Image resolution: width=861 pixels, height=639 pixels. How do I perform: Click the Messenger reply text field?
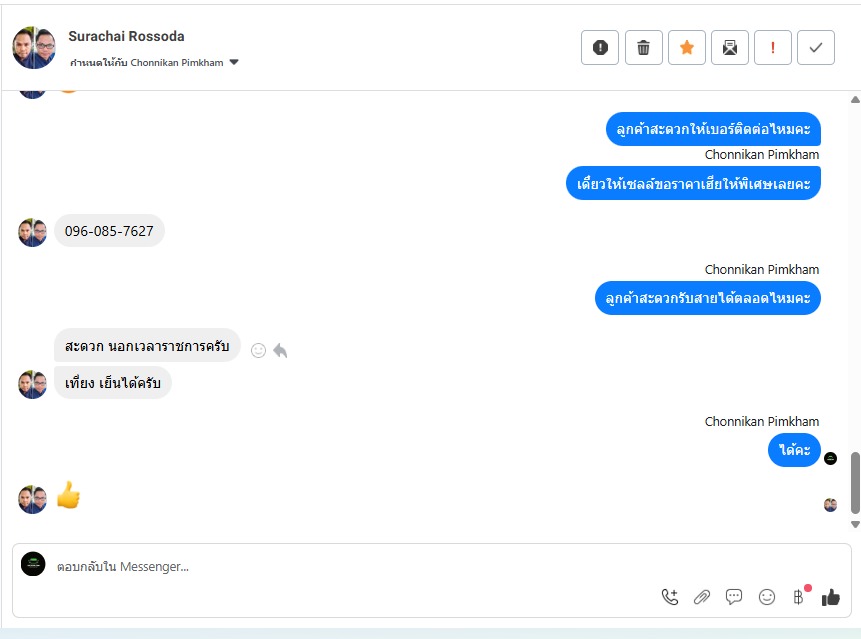pos(351,567)
